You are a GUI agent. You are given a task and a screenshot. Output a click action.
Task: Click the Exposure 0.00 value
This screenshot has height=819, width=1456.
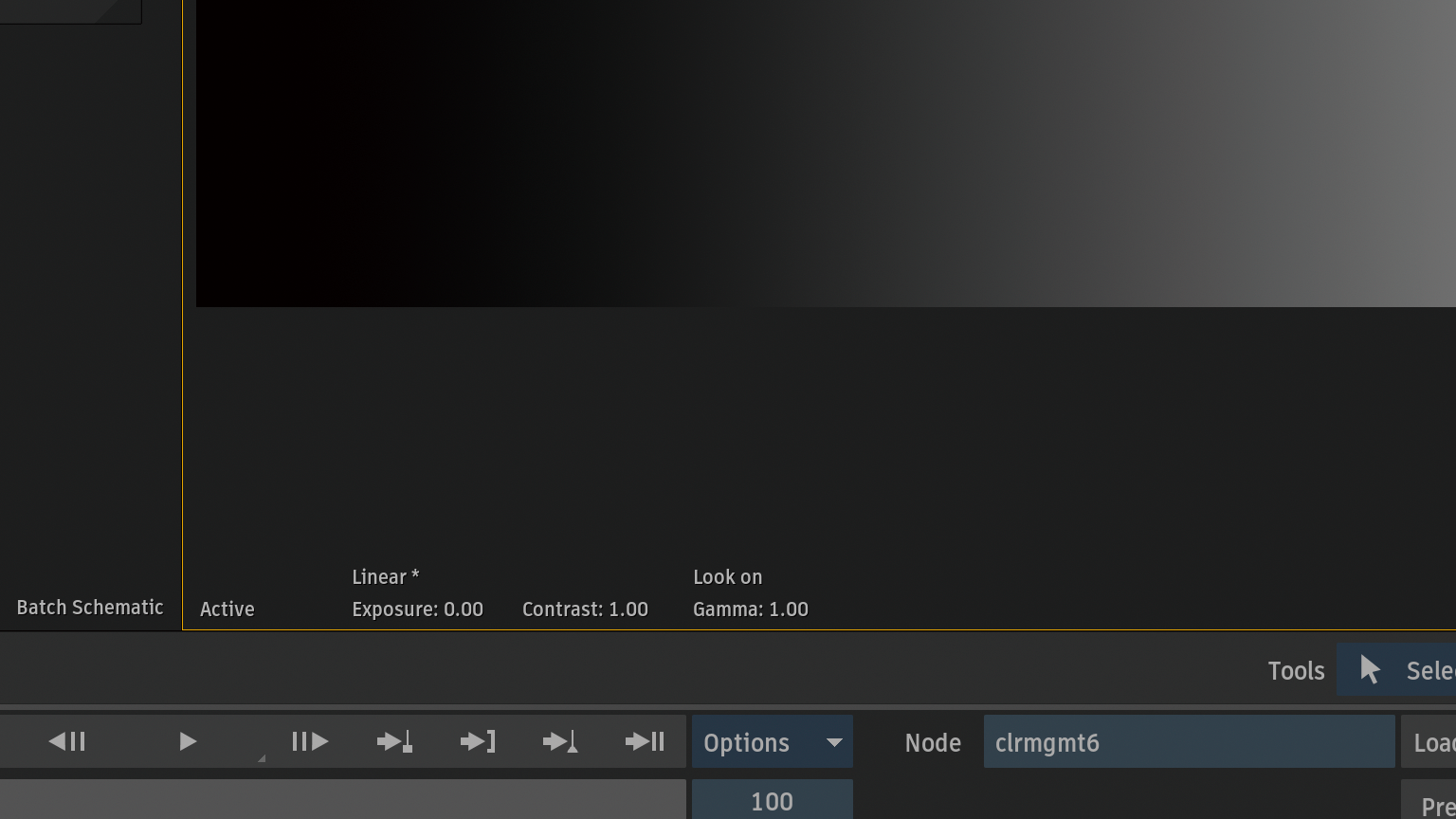click(417, 610)
